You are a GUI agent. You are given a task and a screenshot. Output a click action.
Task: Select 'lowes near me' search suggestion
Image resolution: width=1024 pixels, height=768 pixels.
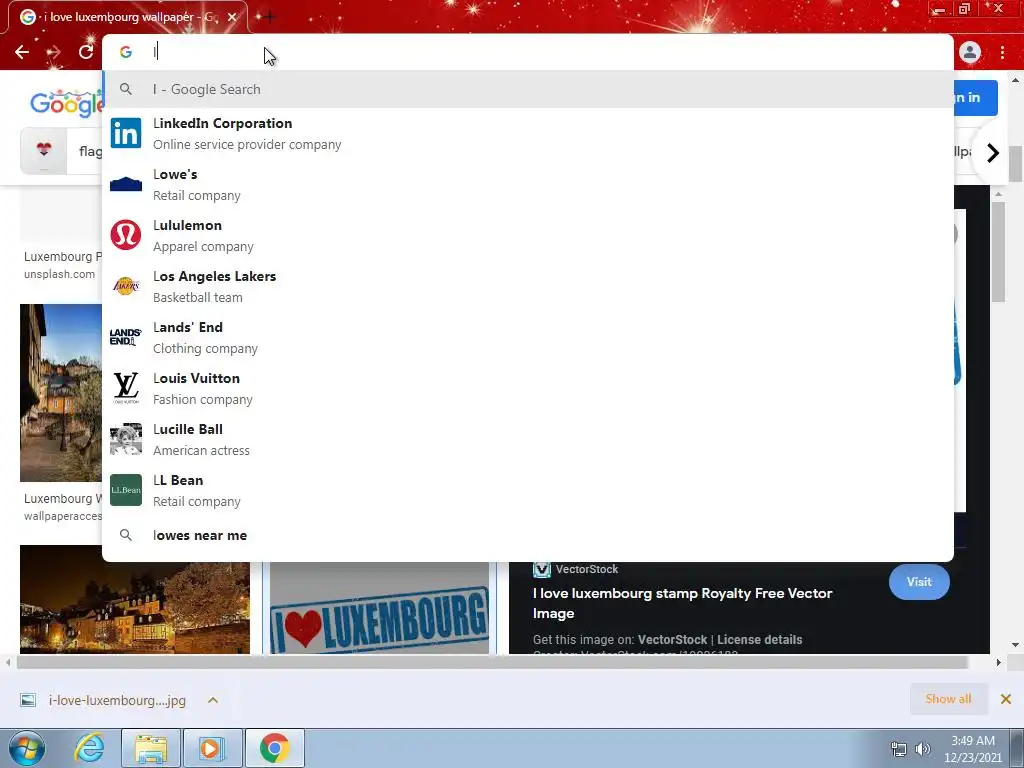[528, 536]
